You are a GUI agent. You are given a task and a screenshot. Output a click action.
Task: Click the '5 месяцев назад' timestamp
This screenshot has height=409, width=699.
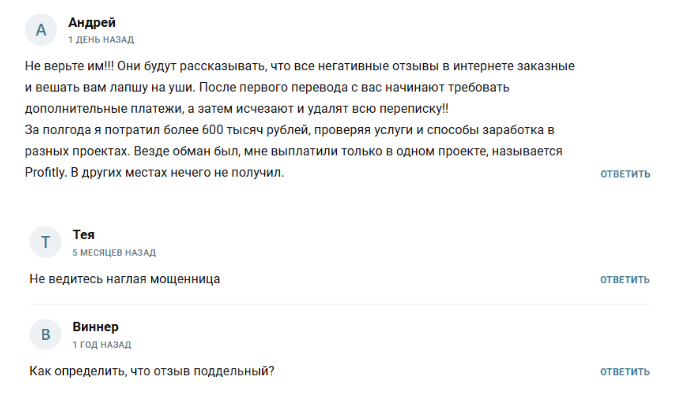pyautogui.click(x=114, y=252)
